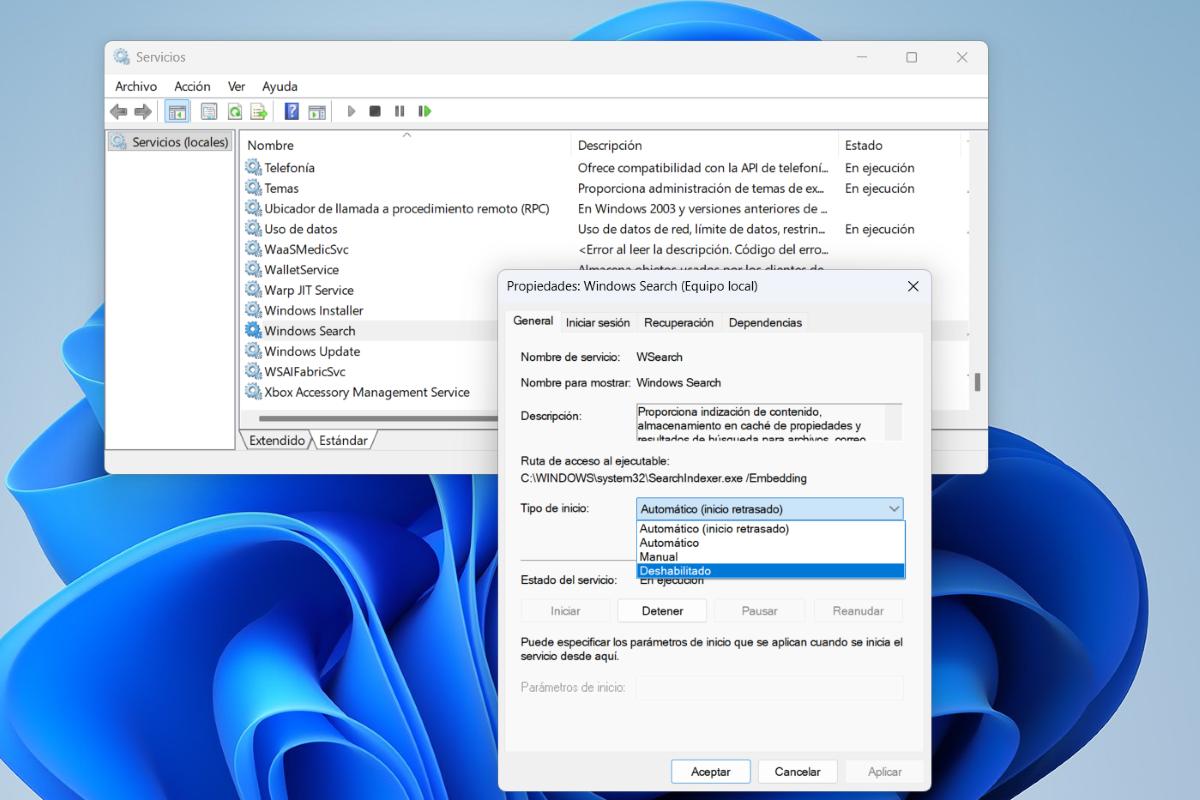Viewport: 1200px width, 800px height.
Task: Click the horizontal scrollbar of services list
Action: (377, 418)
